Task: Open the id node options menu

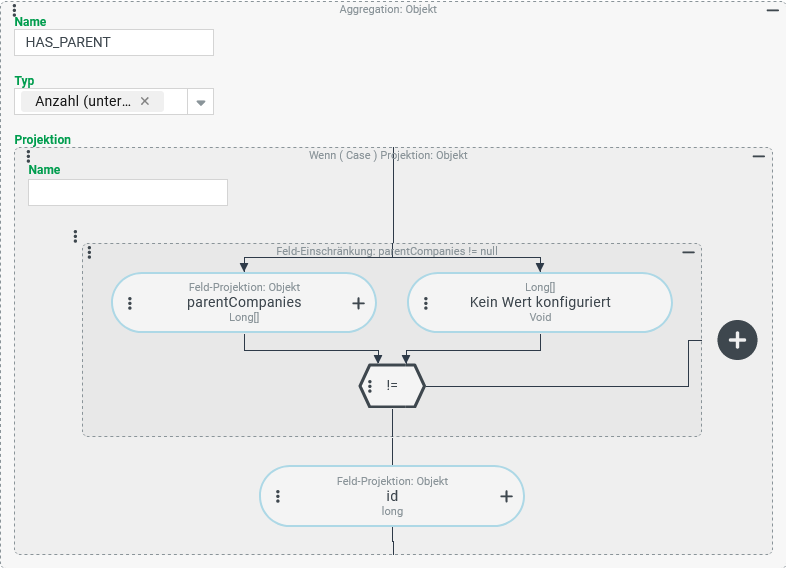Action: click(x=278, y=496)
